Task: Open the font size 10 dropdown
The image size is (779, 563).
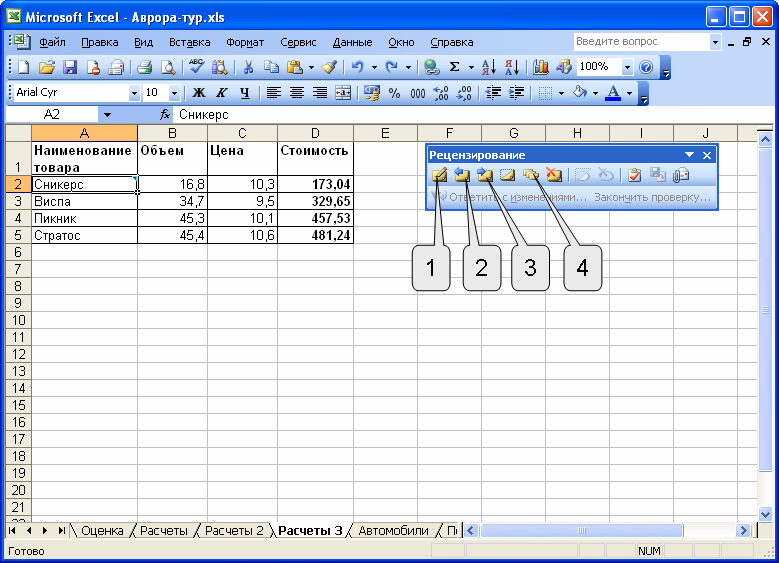Action: point(174,93)
